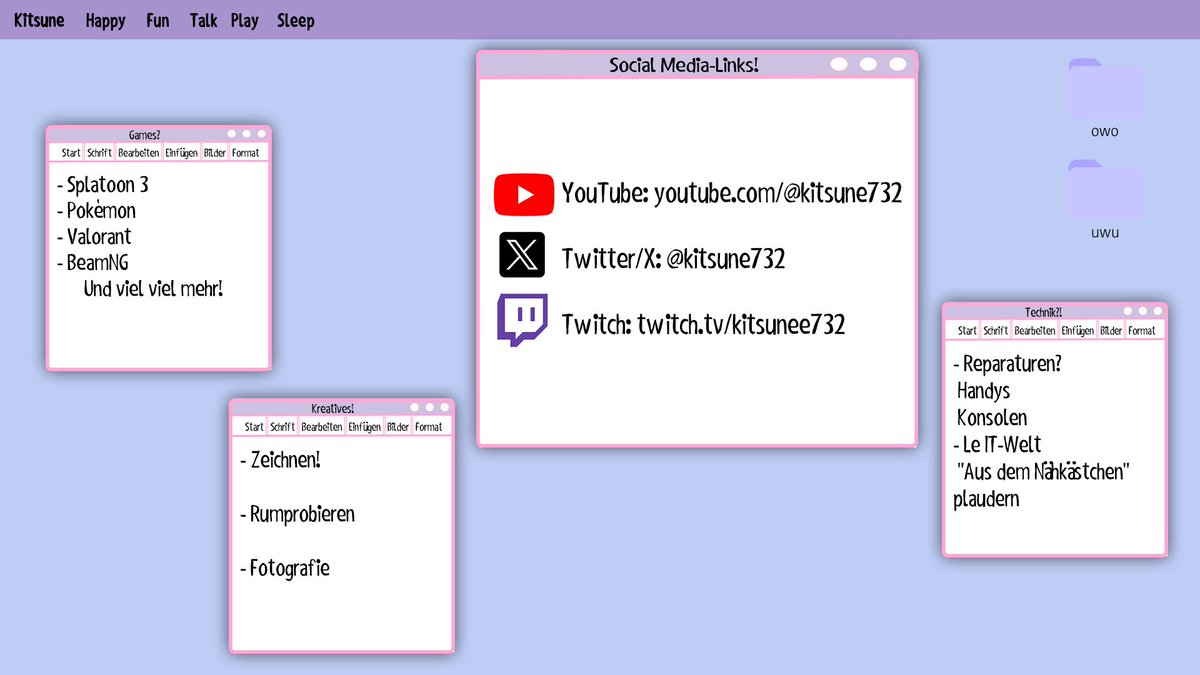The height and width of the screenshot is (675, 1200).
Task: Select Format tab in Kreatives! window
Action: [x=429, y=427]
